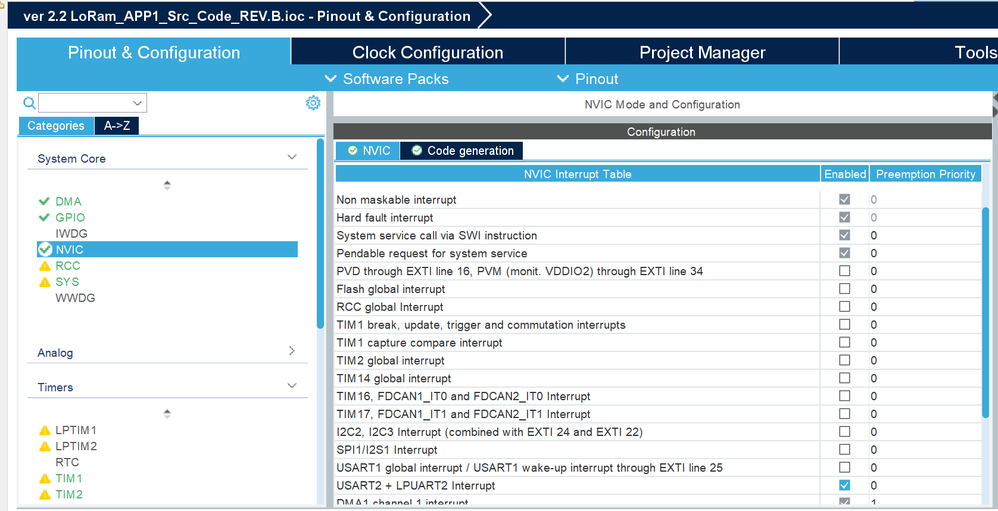The width and height of the screenshot is (998, 511).
Task: Open DMA in System Core list
Action: 68,201
